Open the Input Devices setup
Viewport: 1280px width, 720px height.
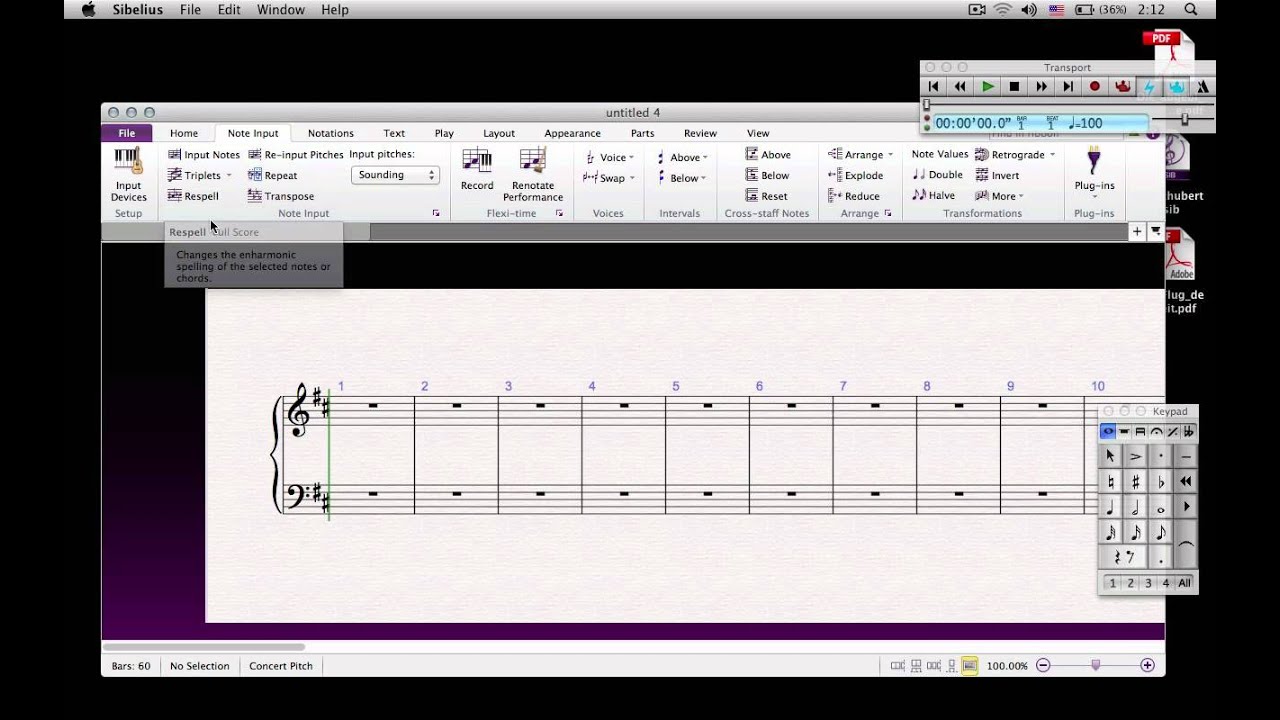[x=128, y=175]
